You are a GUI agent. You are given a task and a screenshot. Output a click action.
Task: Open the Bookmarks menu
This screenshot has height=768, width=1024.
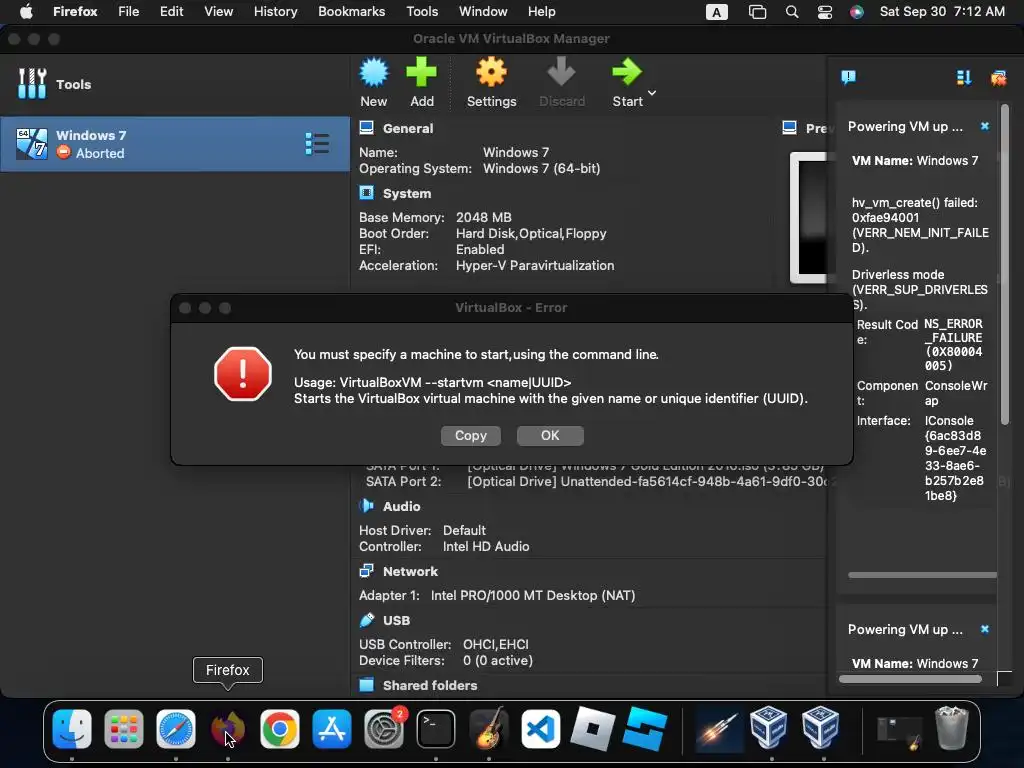pyautogui.click(x=351, y=12)
